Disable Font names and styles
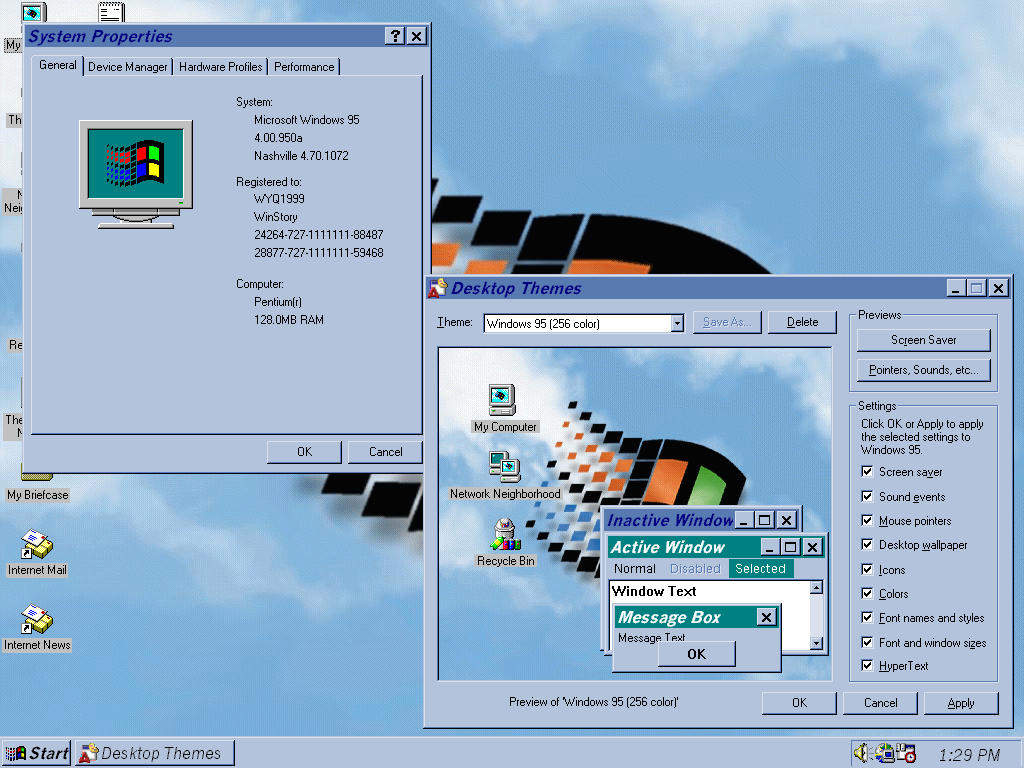This screenshot has height=768, width=1024. point(867,618)
